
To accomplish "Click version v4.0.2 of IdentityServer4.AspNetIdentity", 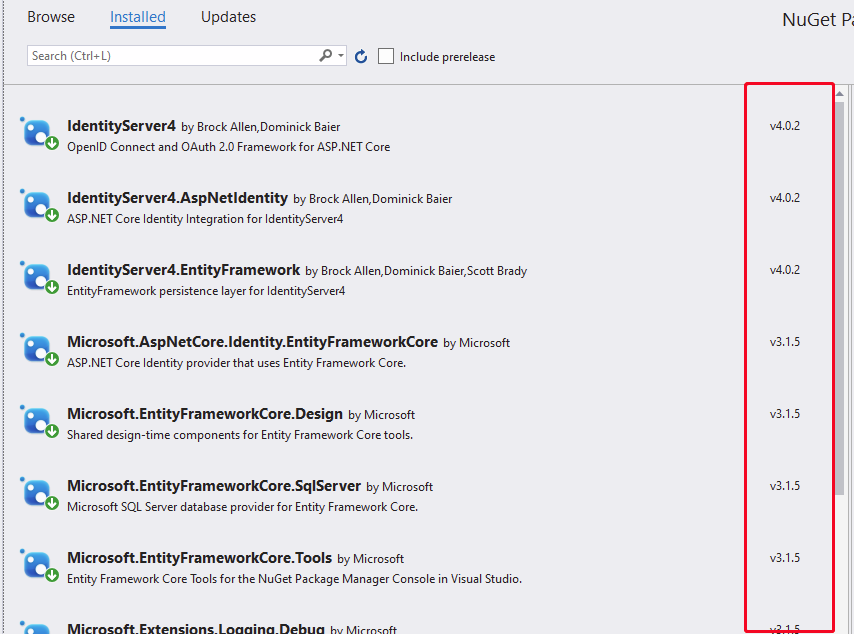I will coord(784,198).
